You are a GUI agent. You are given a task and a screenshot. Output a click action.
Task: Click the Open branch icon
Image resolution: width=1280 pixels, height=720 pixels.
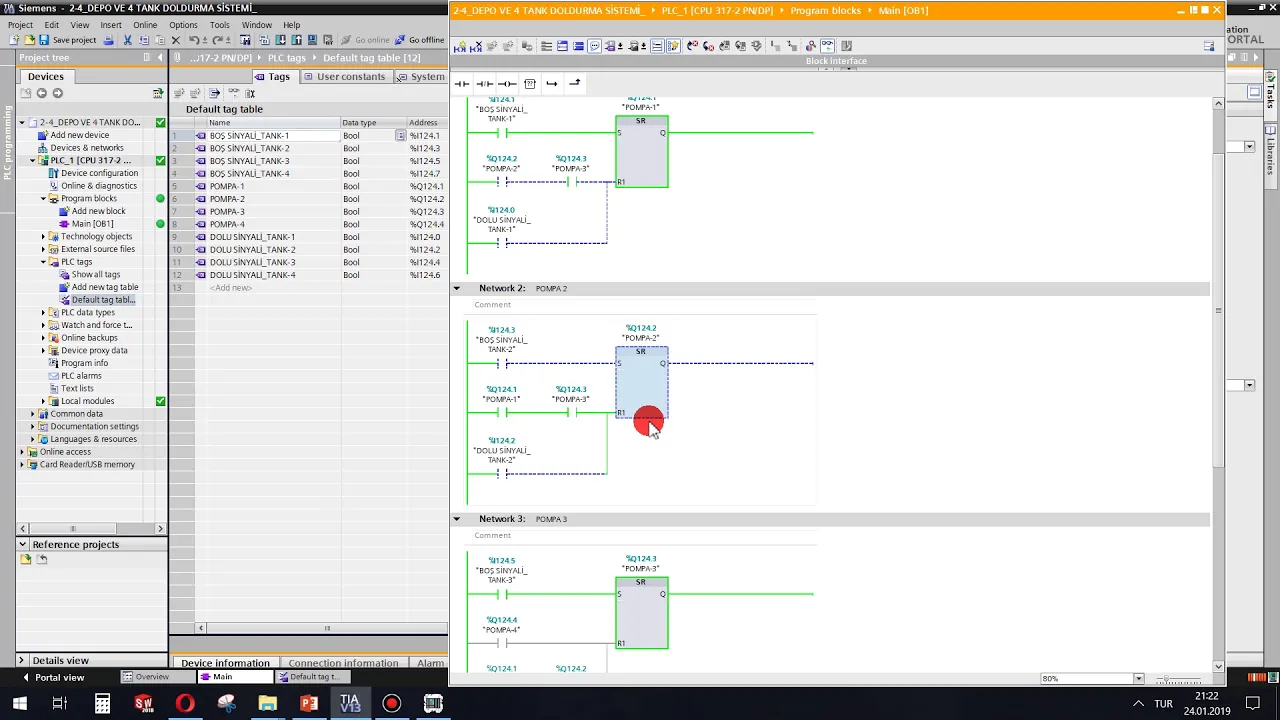(x=552, y=84)
